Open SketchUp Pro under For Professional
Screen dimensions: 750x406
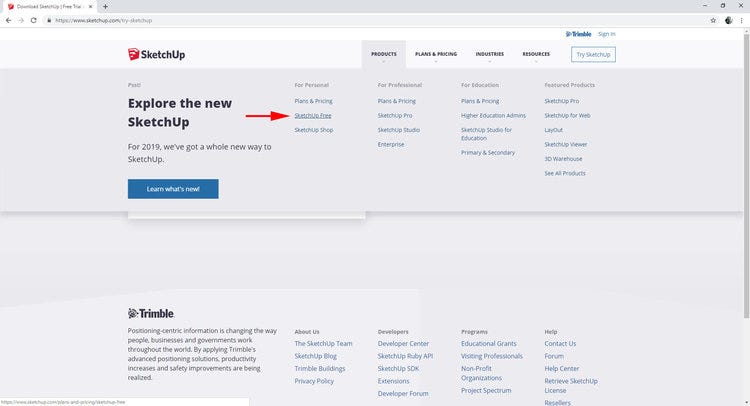(x=395, y=115)
